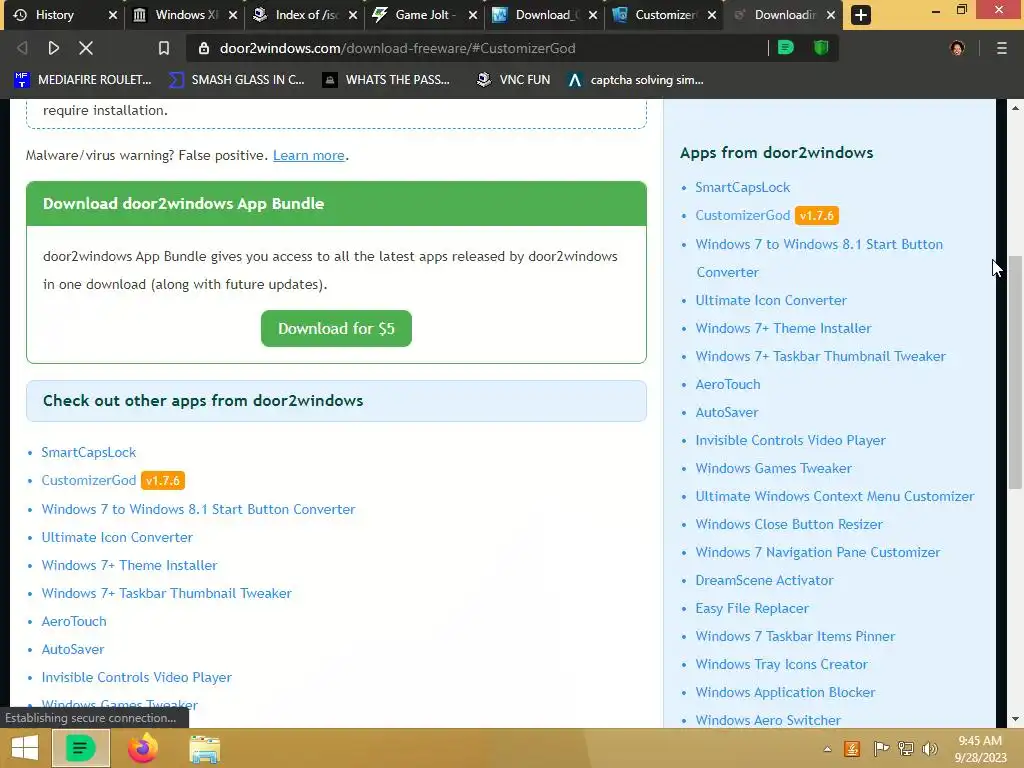Image resolution: width=1024 pixels, height=768 pixels.
Task: Close the Windows XP tab
Action: [232, 15]
